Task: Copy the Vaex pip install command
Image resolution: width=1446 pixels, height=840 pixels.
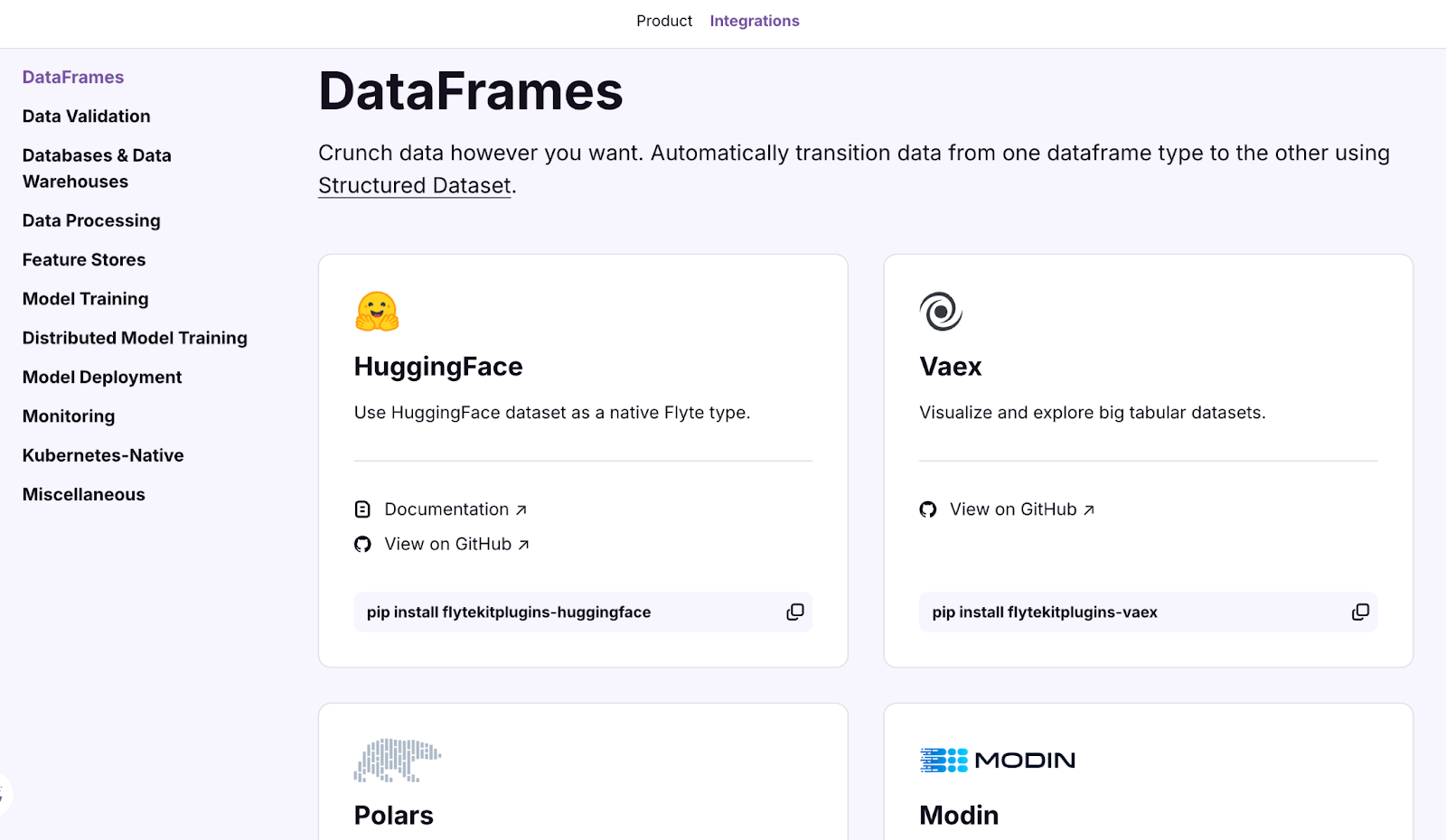Action: [1359, 612]
